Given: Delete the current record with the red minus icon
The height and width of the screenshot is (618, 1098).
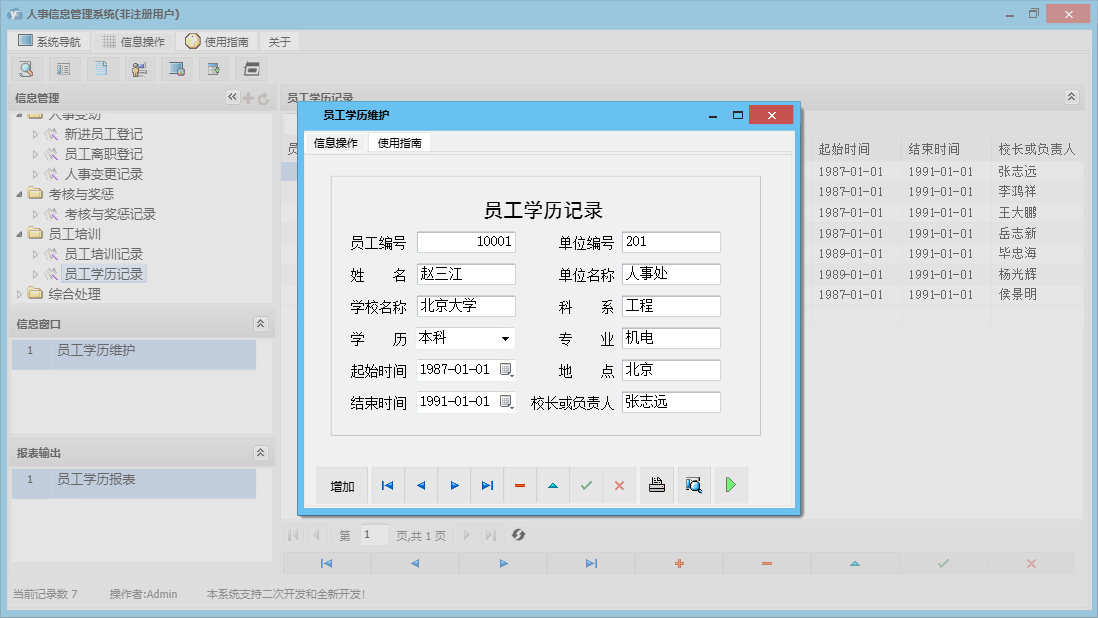Looking at the screenshot, I should pos(520,485).
